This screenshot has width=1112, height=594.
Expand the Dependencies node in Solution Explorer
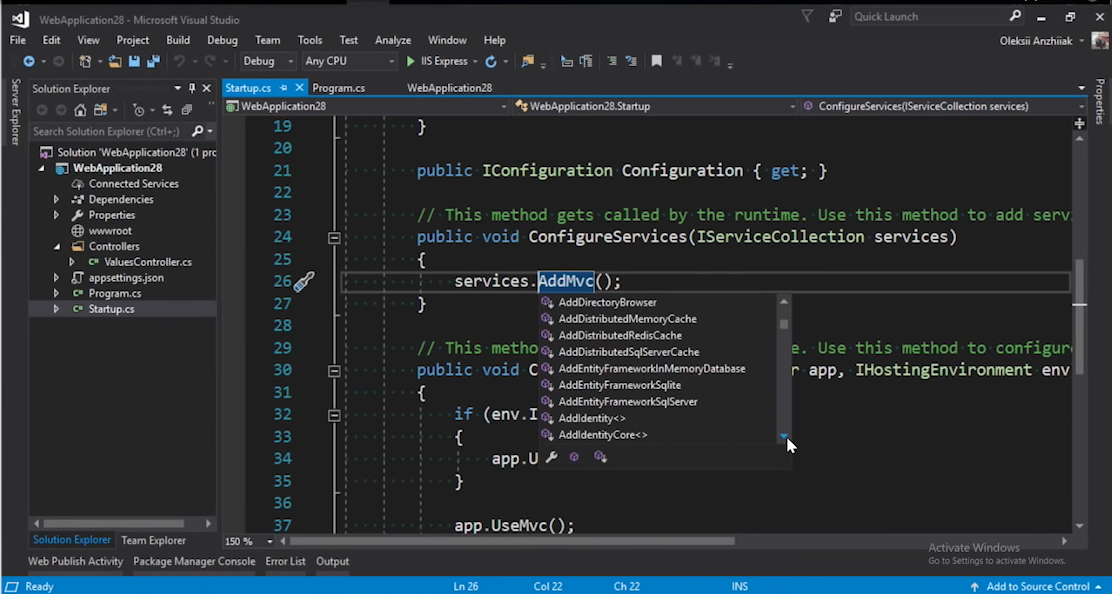pos(57,199)
